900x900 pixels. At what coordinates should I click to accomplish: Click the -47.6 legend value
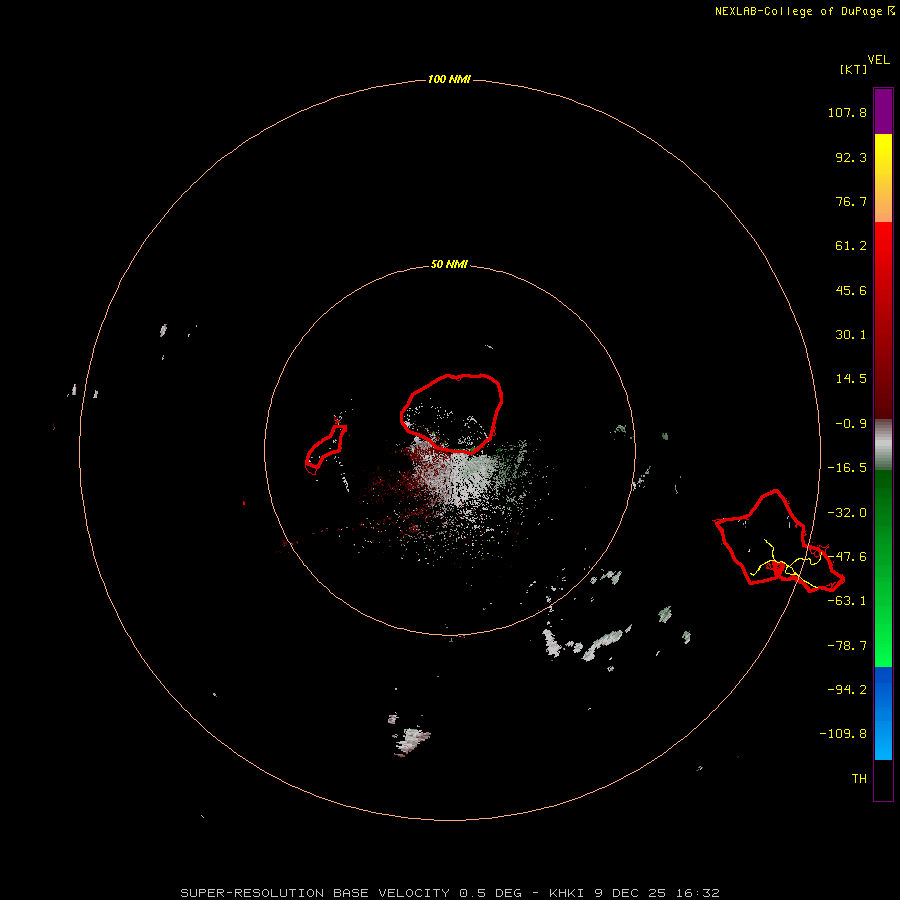pos(847,557)
